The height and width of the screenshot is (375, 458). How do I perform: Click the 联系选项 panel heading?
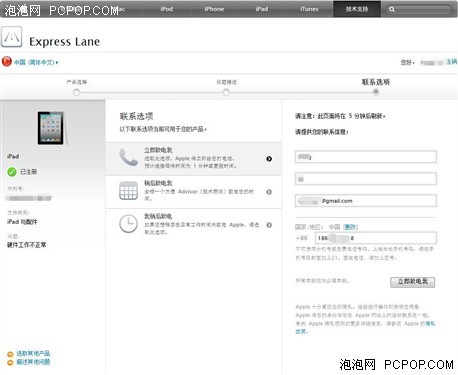point(136,116)
